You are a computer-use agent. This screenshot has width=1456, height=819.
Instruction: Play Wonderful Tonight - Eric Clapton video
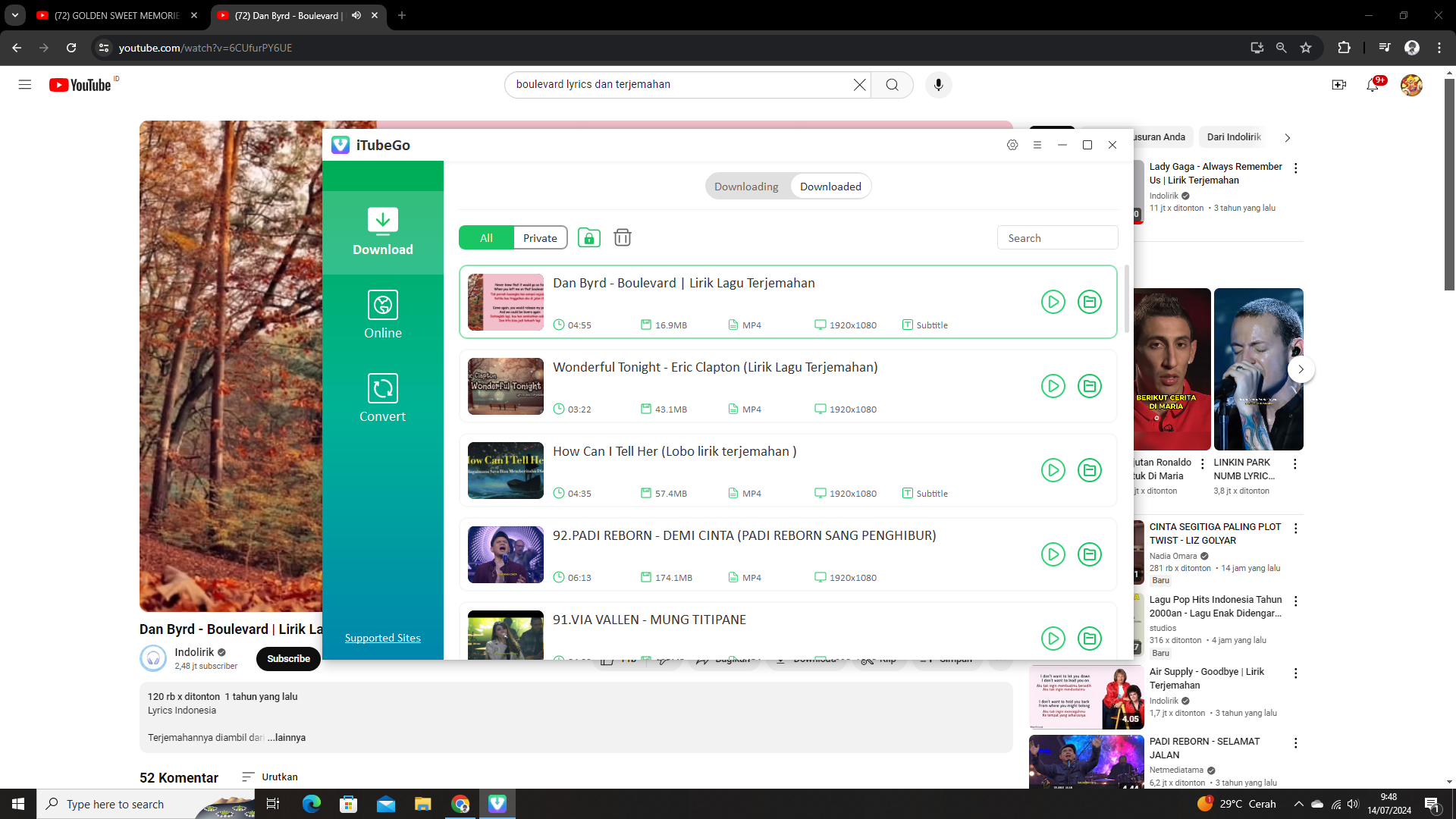coord(1053,386)
